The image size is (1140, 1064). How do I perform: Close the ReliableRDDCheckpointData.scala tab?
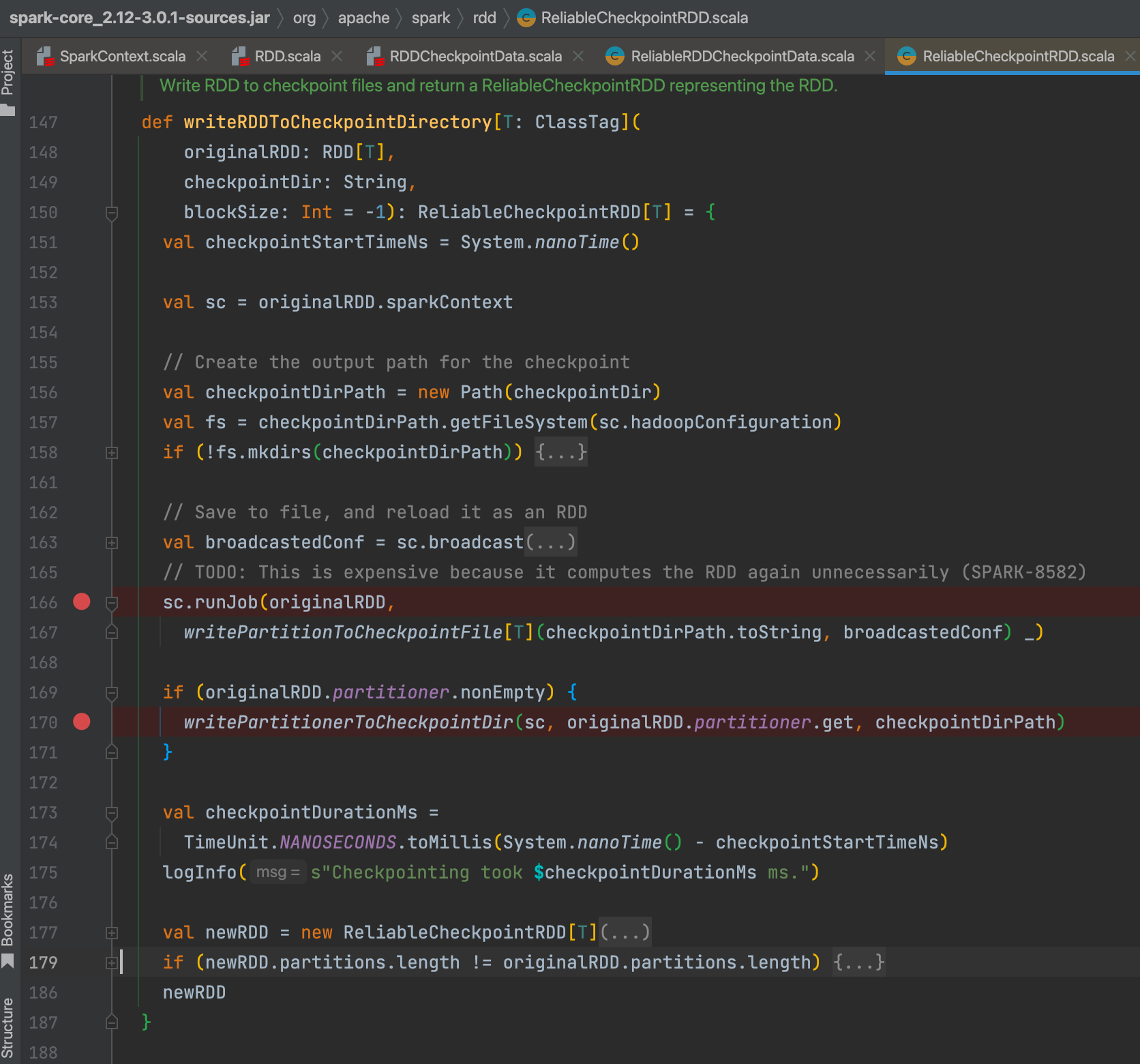[x=870, y=56]
